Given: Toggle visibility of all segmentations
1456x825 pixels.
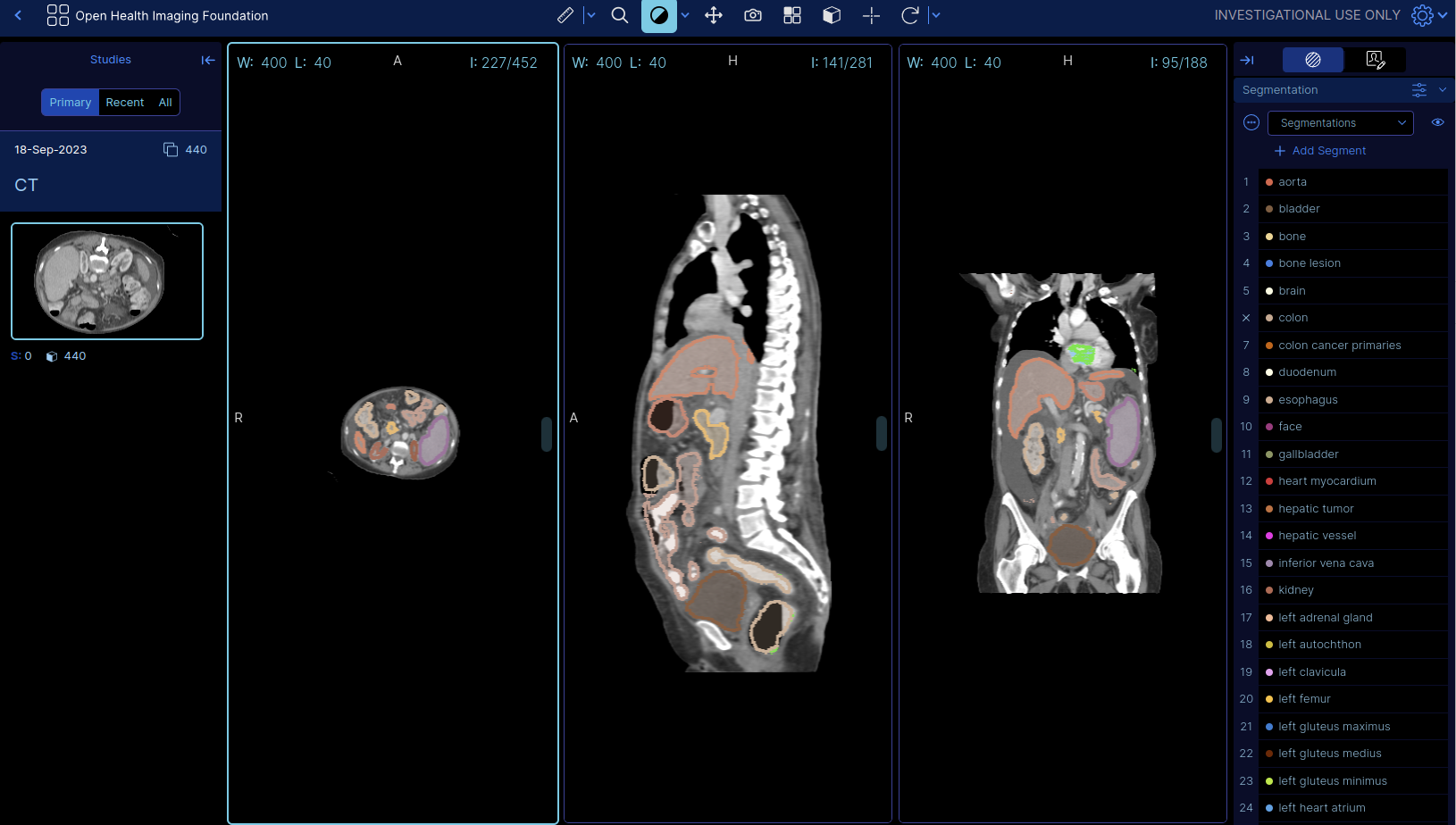Looking at the screenshot, I should click(x=1438, y=122).
